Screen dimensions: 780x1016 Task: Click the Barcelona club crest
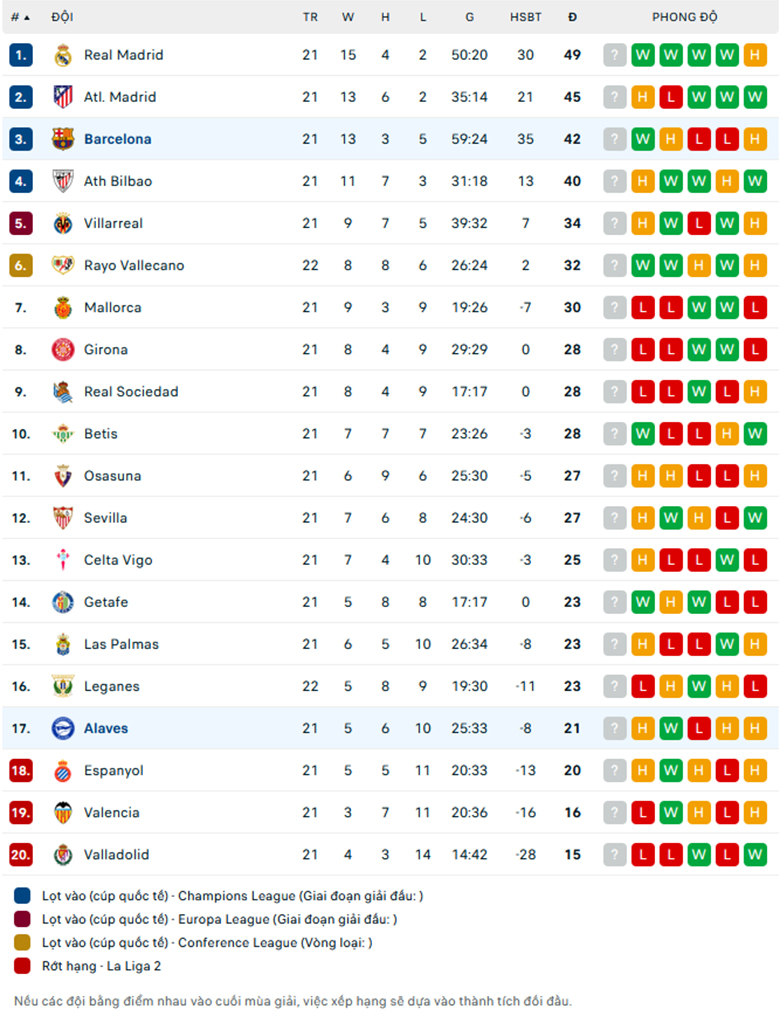tap(63, 139)
